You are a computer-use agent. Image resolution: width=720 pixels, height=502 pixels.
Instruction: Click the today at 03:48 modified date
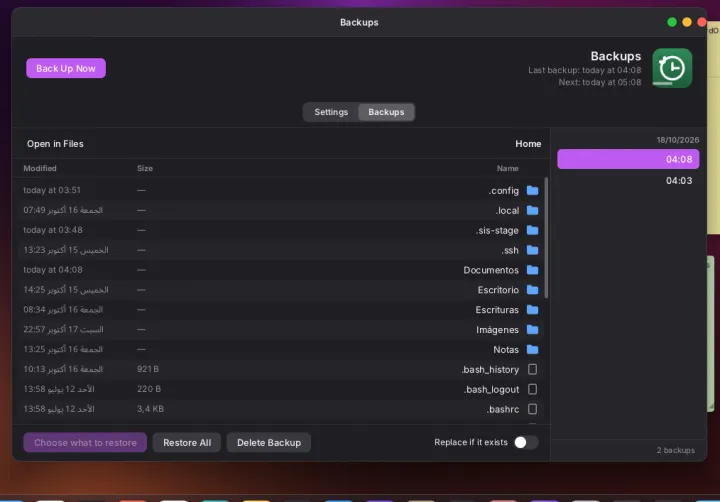pos(53,230)
